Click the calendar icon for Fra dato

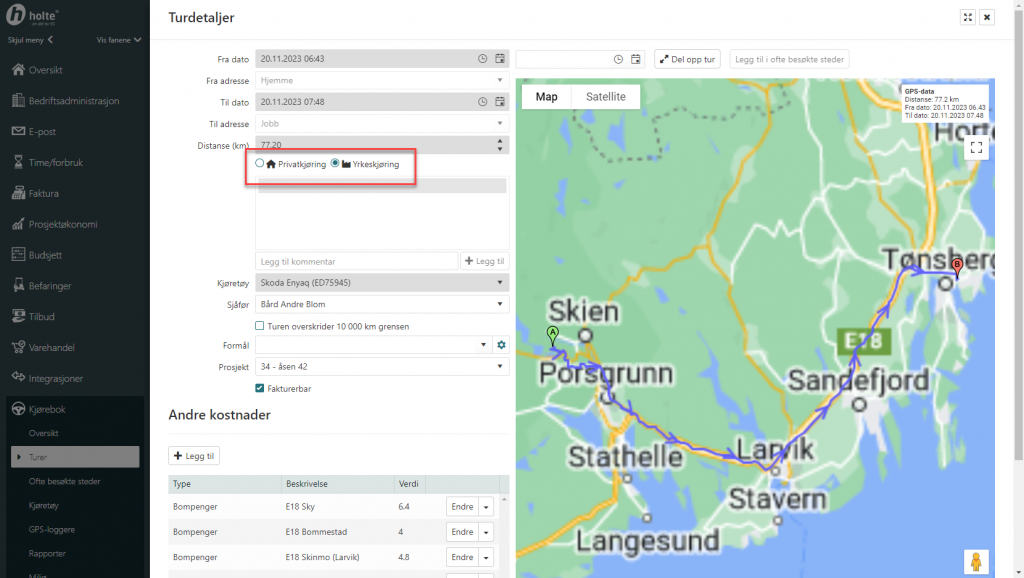coord(499,59)
